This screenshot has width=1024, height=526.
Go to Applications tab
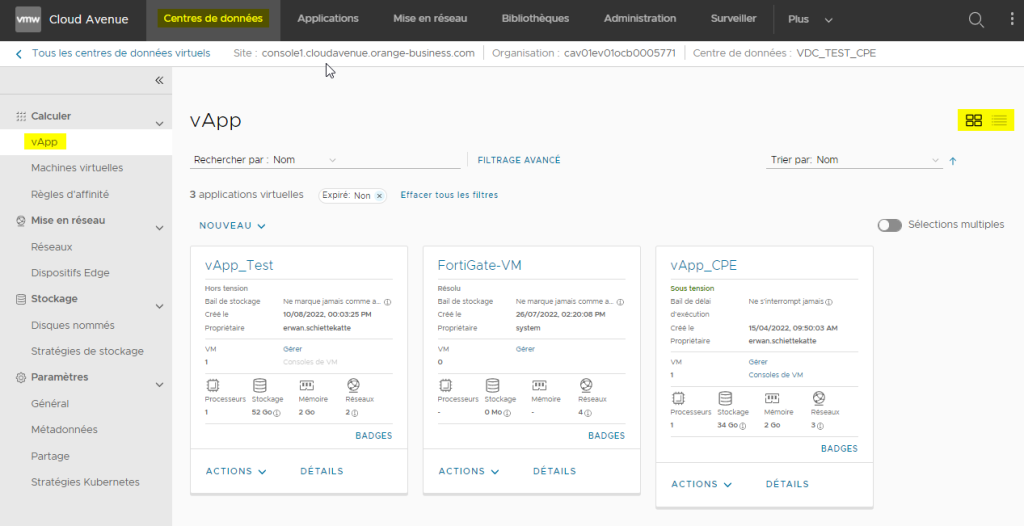click(x=328, y=19)
